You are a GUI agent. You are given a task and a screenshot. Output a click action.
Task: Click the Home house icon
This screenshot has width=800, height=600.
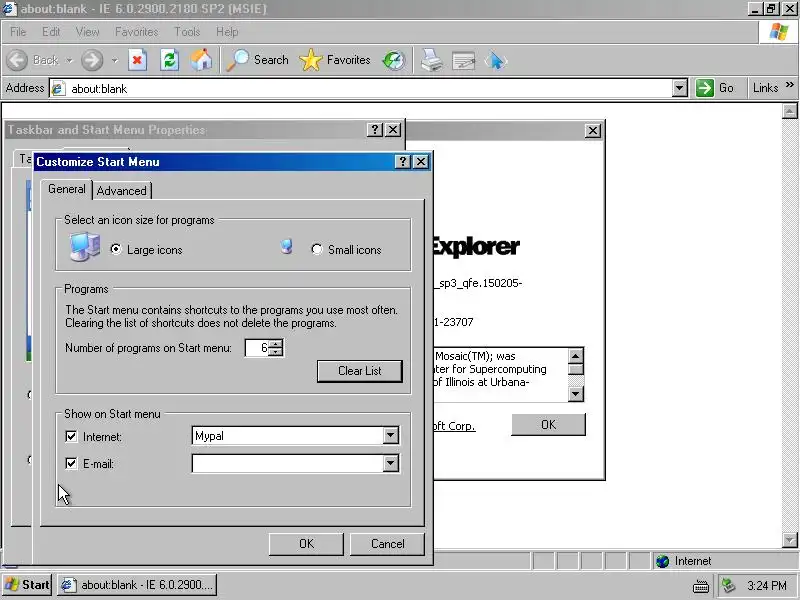click(201, 60)
